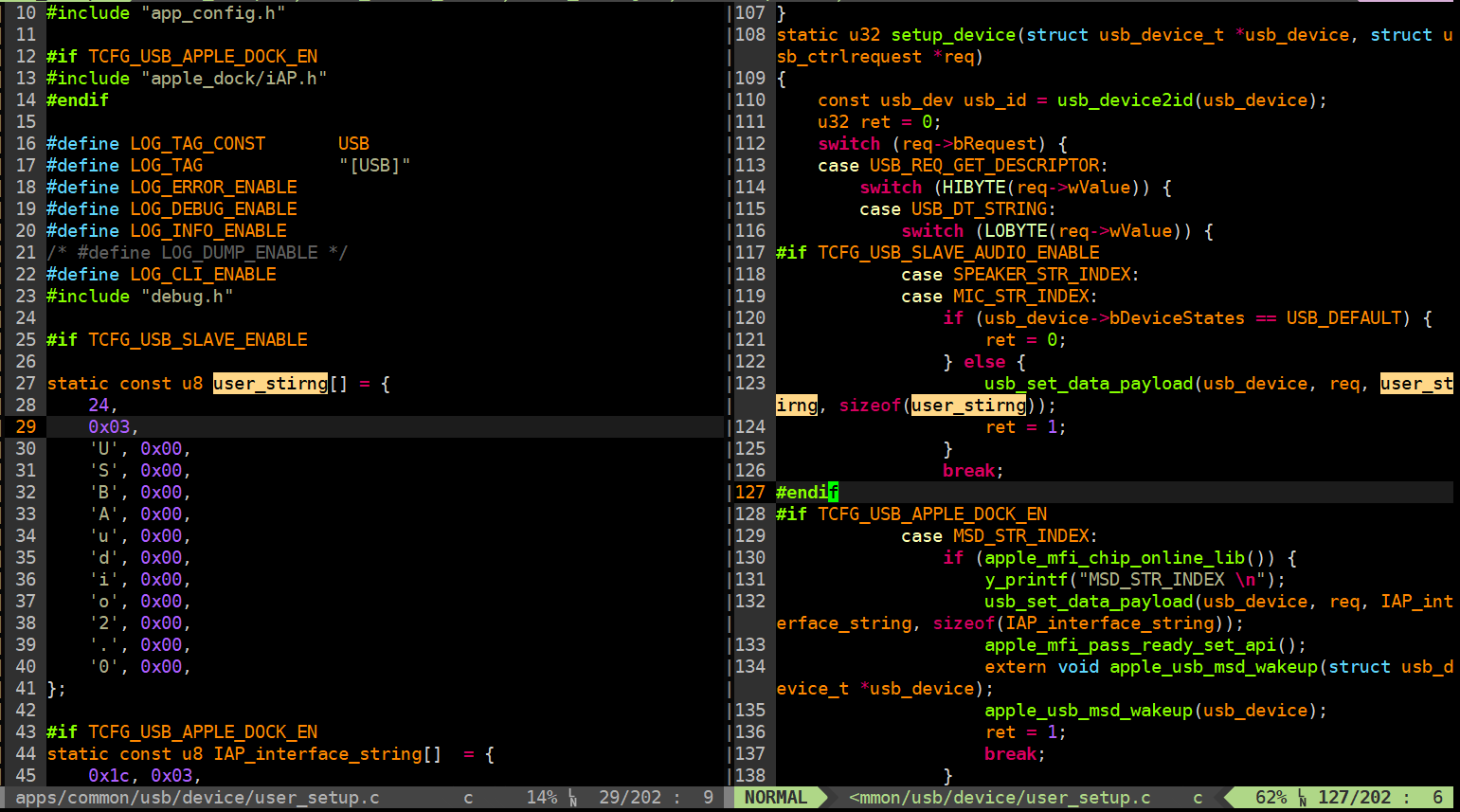Click the NORMAL mode indicator in the statusline
The width and height of the screenshot is (1460, 812).
point(776,798)
